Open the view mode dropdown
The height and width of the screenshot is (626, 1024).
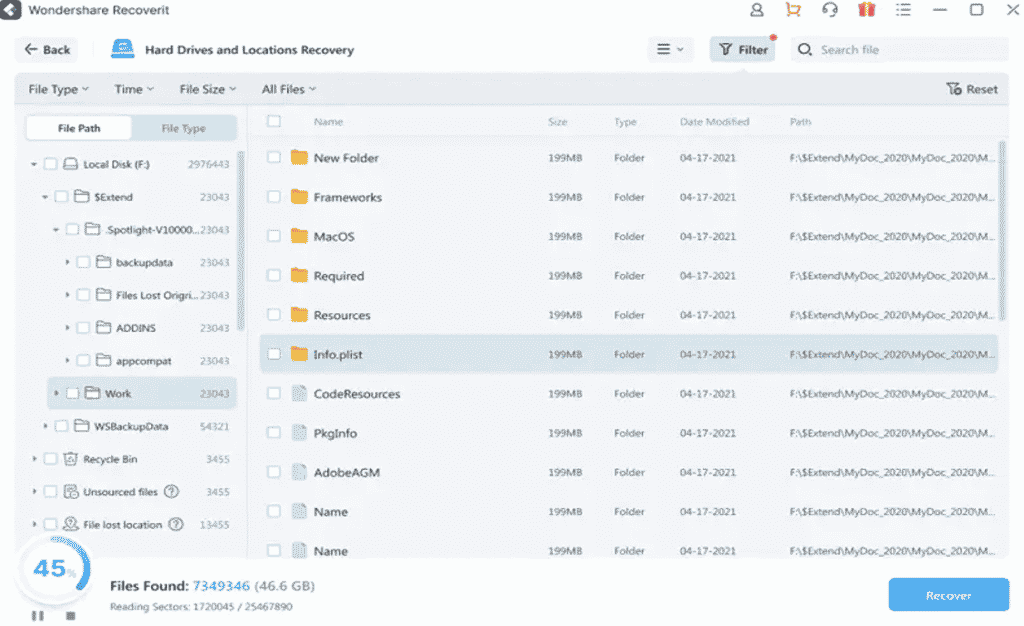tap(670, 49)
